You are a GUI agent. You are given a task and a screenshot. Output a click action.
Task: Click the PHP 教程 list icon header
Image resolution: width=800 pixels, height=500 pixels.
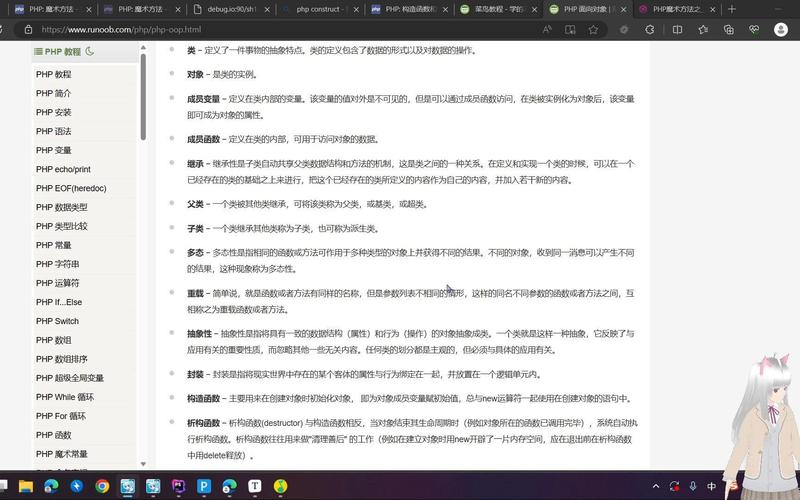pyautogui.click(x=38, y=51)
